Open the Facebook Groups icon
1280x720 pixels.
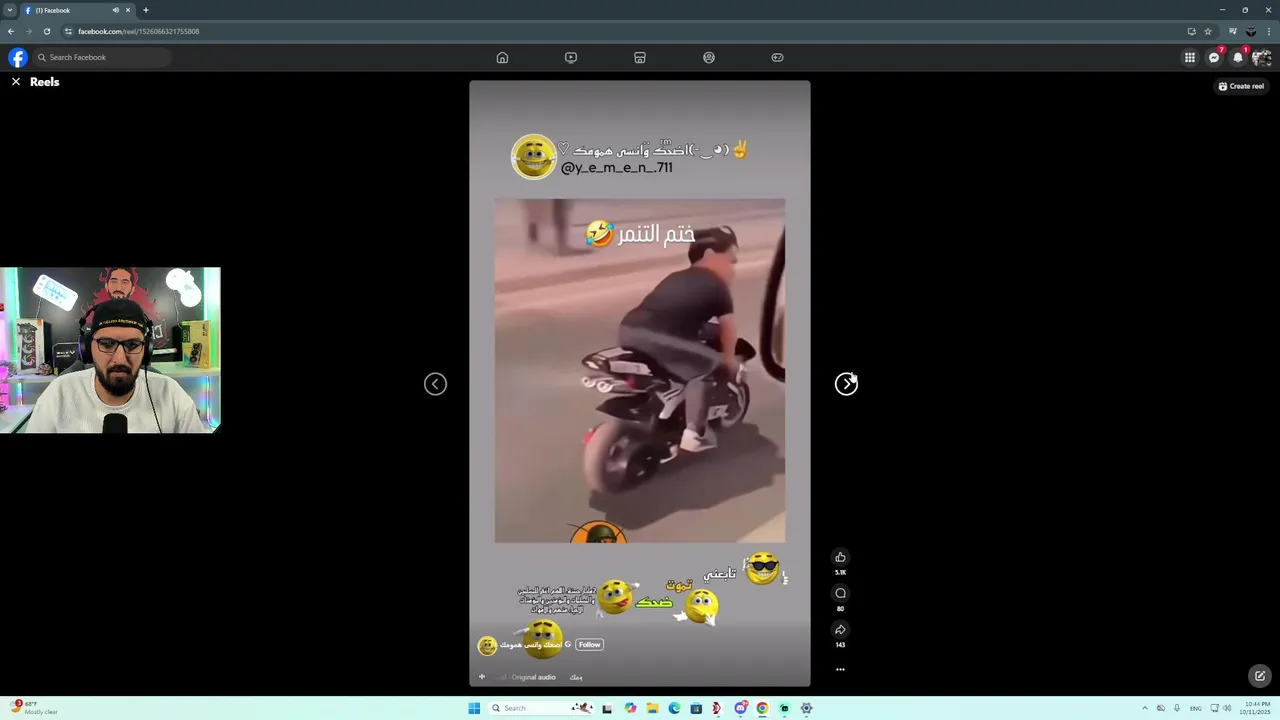click(x=709, y=57)
